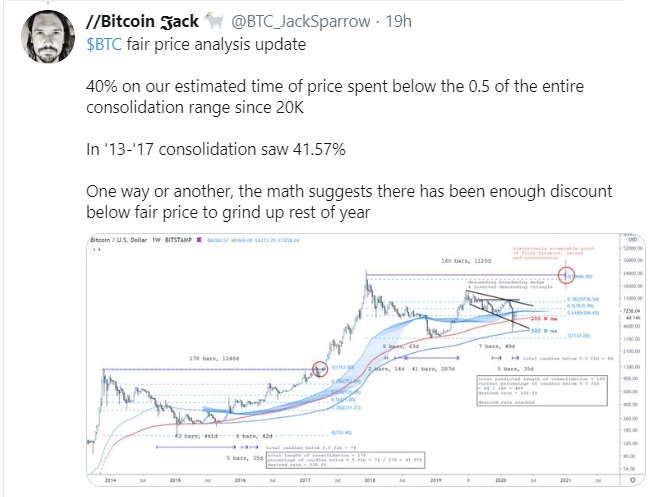Click the 2018 label on time axis
The width and height of the screenshot is (655, 497).
click(x=368, y=484)
